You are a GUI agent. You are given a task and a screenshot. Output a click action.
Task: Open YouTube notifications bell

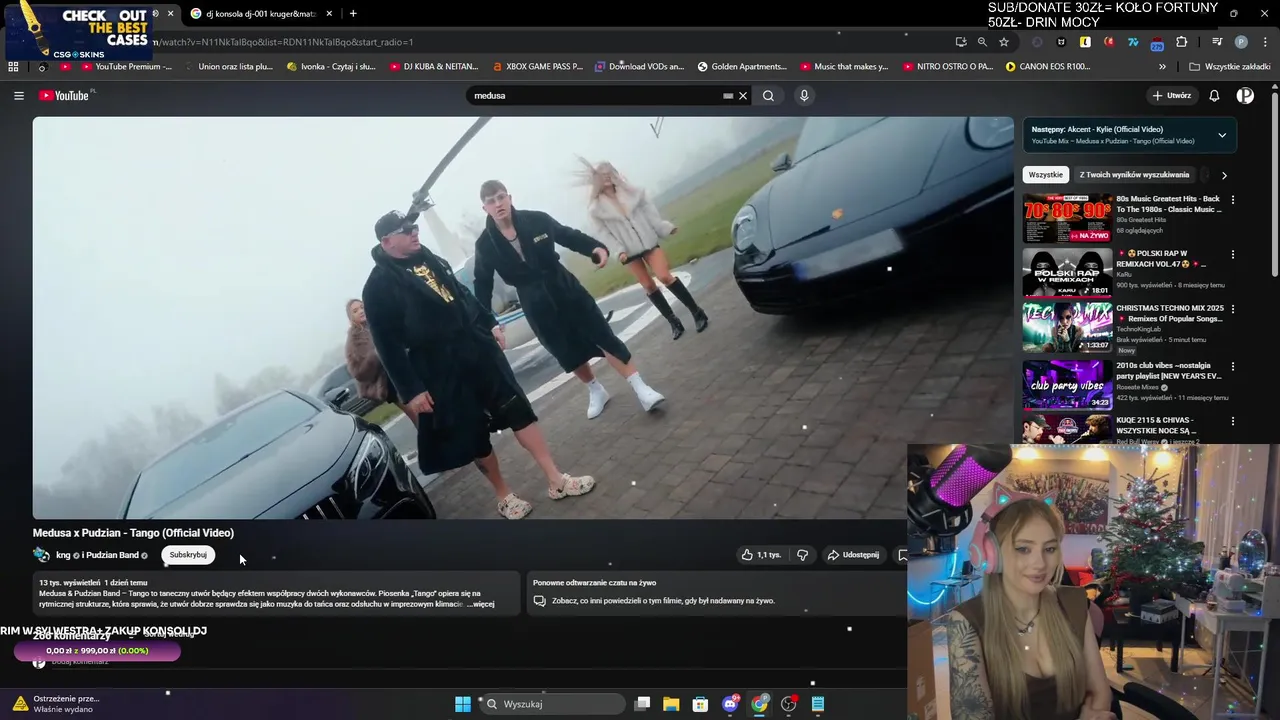[1214, 96]
